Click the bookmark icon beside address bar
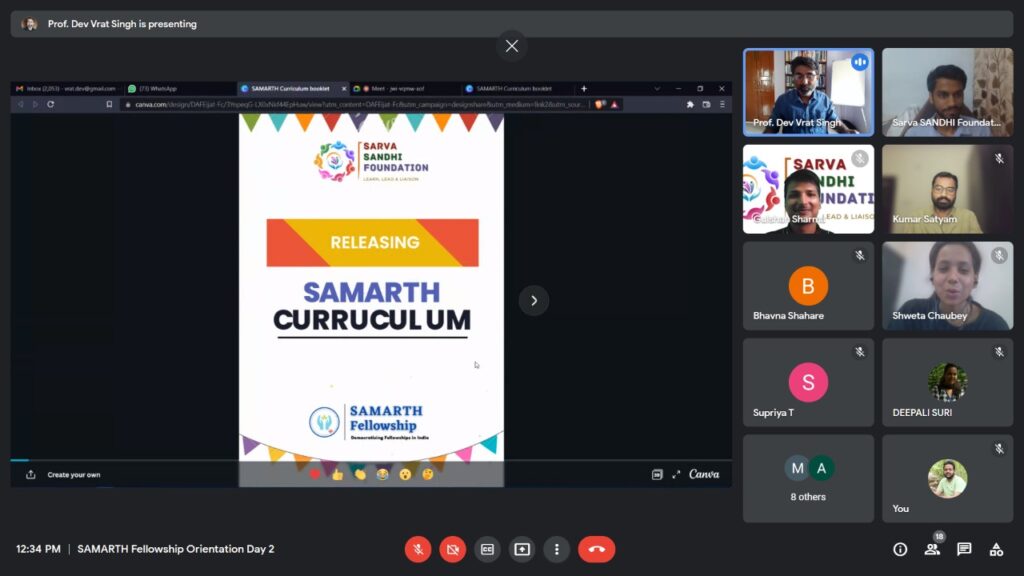Screen dimensions: 1024x576 tap(109, 104)
